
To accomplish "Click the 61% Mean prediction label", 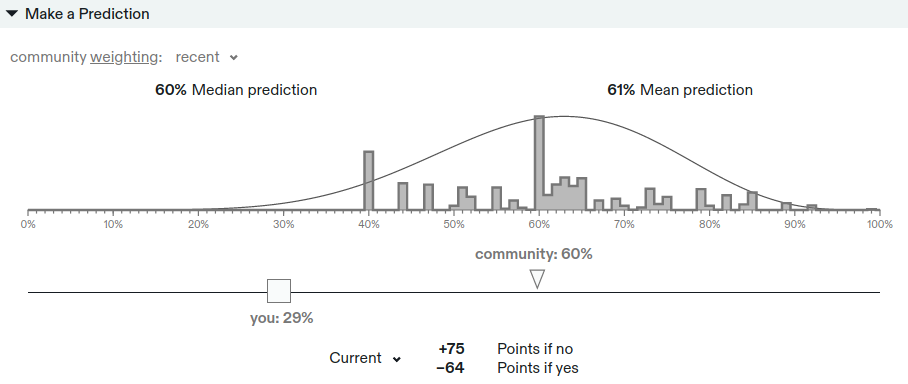I will (680, 90).
